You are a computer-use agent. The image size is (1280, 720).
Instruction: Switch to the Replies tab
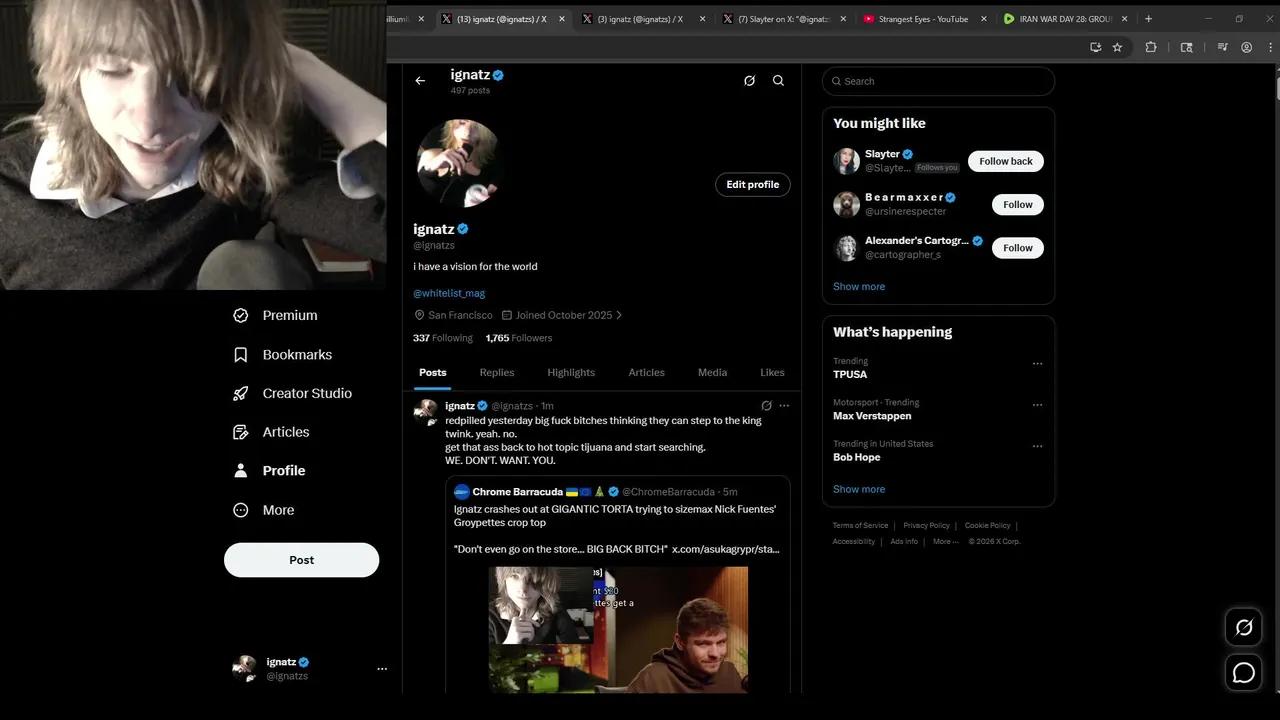497,372
